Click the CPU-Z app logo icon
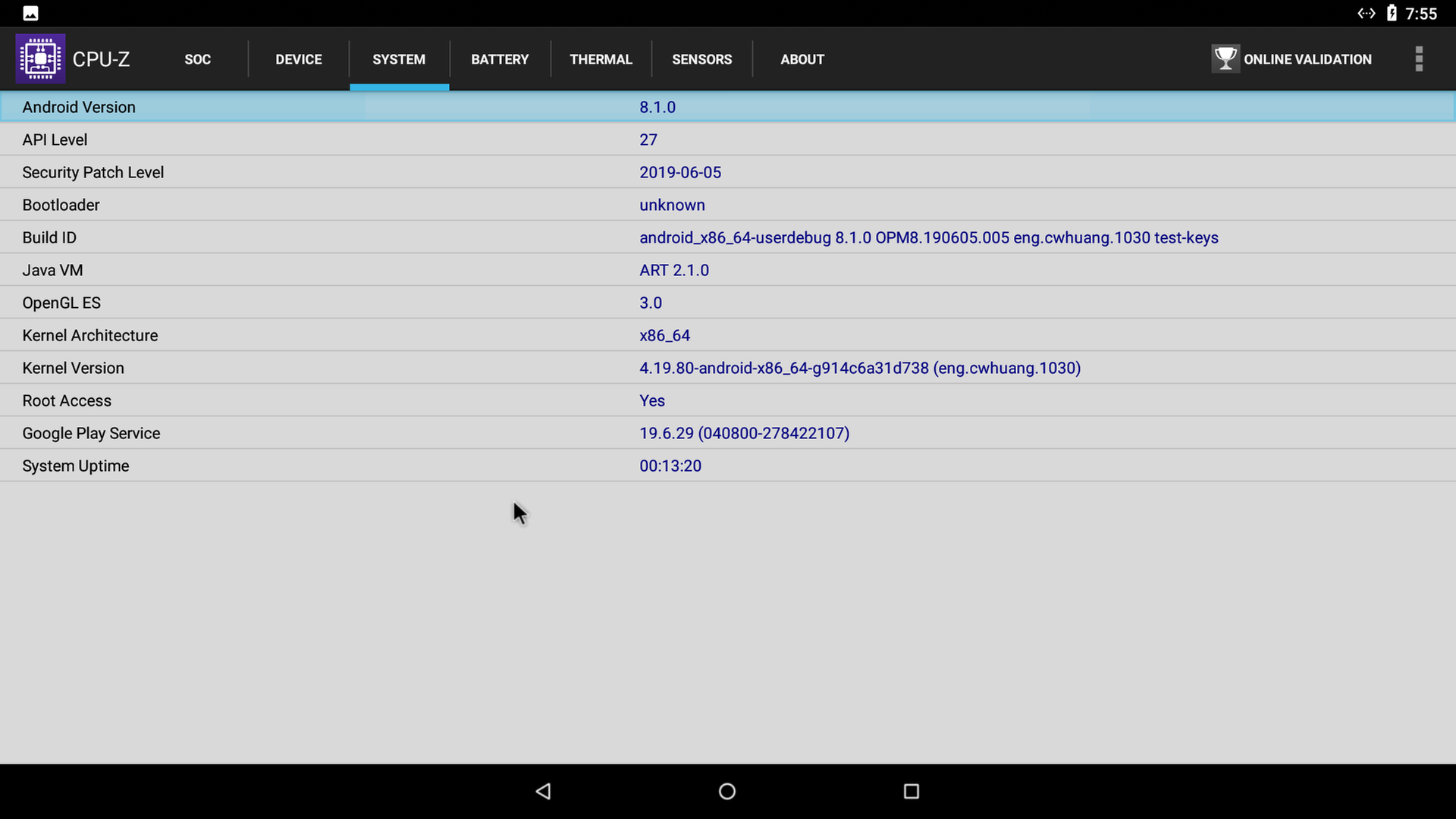Screen dimensions: 1456x819 click(x=40, y=58)
